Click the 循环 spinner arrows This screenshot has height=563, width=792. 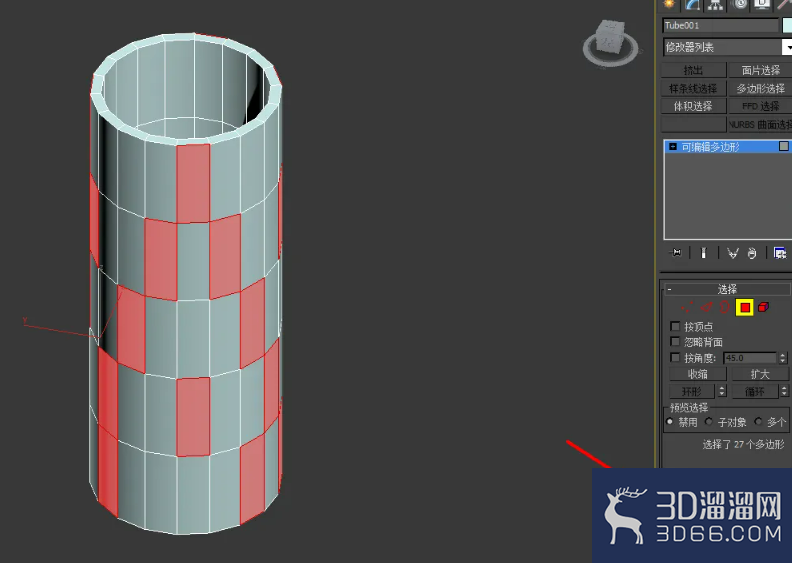pyautogui.click(x=784, y=391)
